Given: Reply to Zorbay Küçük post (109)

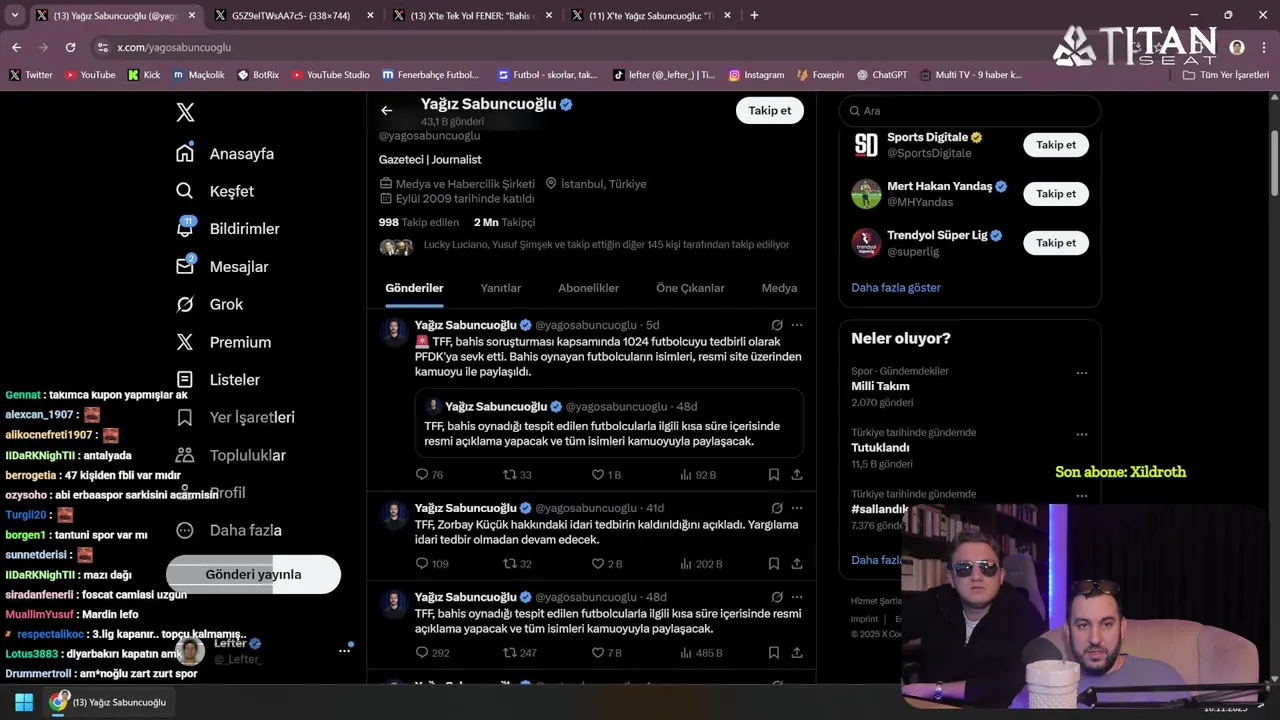Looking at the screenshot, I should click(432, 564).
